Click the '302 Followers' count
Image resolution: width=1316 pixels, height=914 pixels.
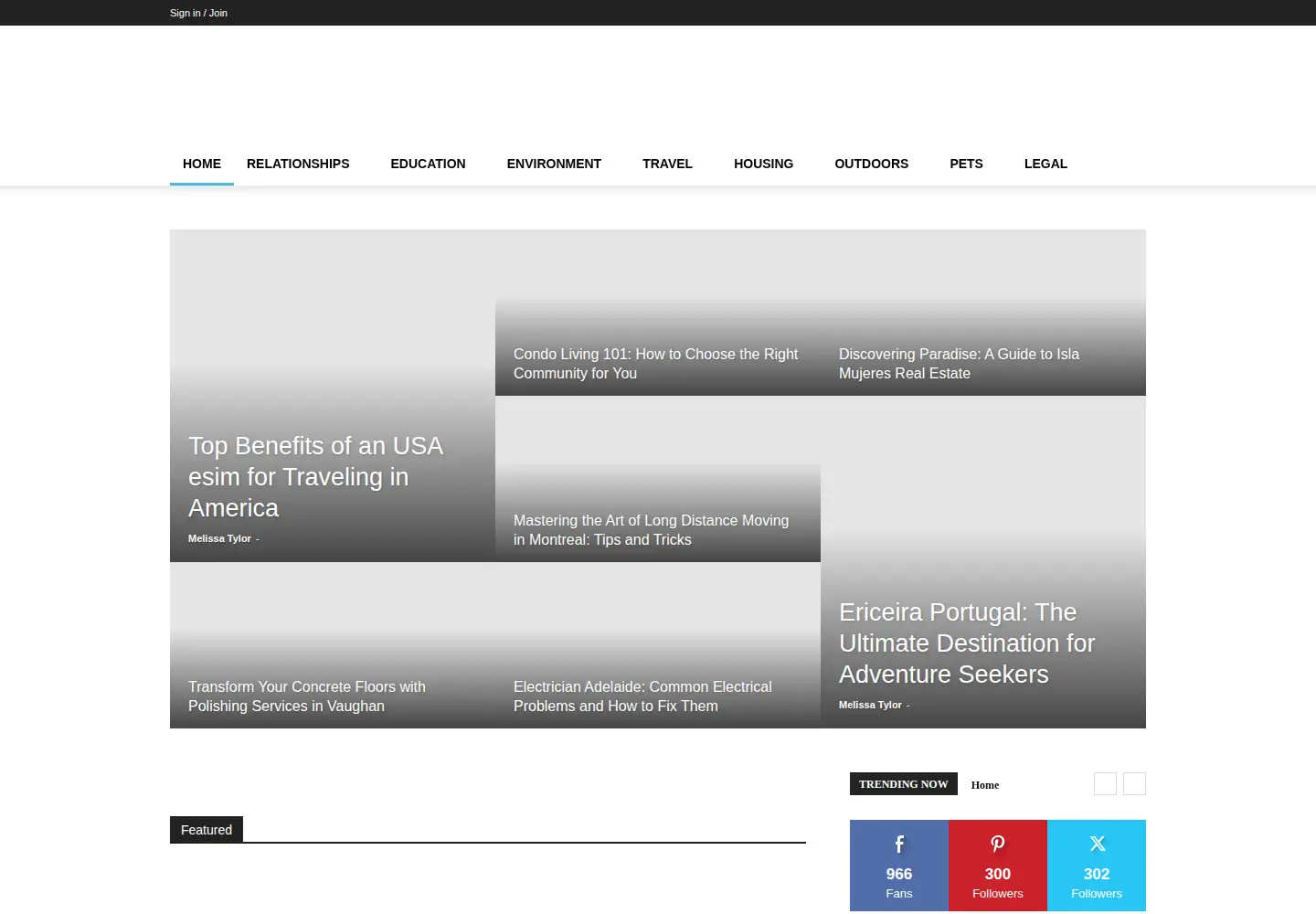(x=1097, y=883)
